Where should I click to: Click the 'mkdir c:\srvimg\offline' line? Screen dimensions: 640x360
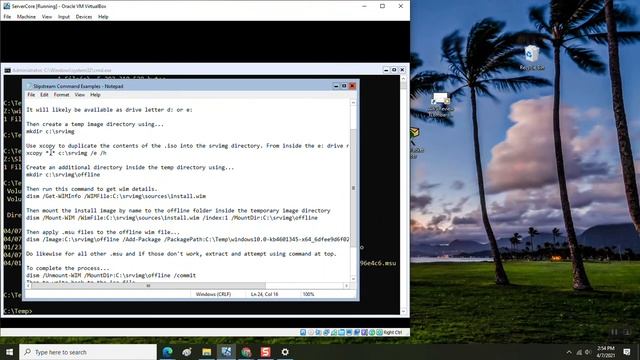click(63, 175)
